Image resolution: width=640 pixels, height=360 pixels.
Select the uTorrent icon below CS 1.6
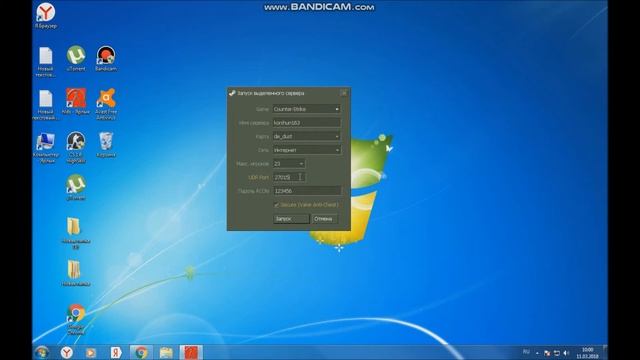coord(76,187)
